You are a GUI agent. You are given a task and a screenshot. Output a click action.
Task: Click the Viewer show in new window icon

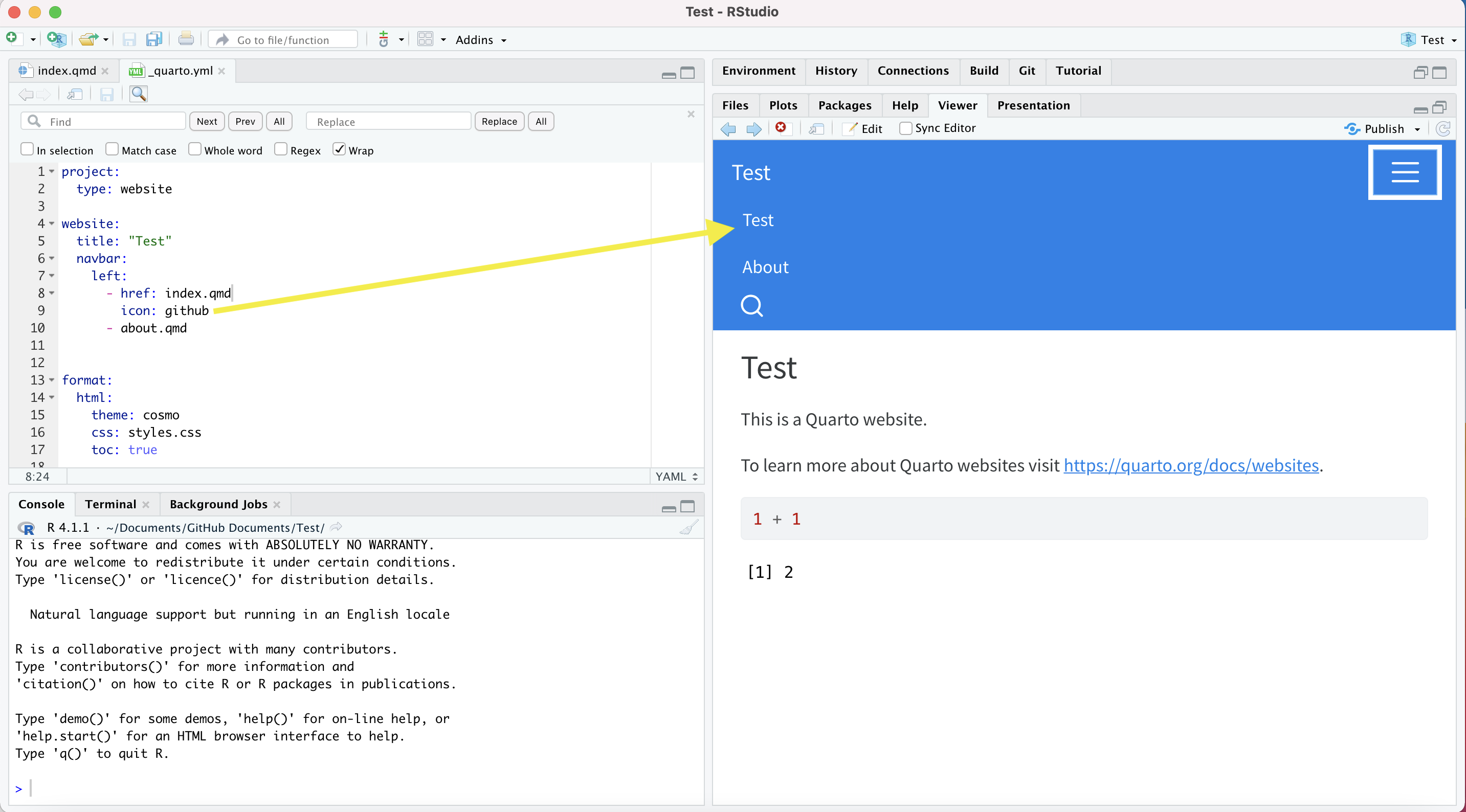(817, 128)
